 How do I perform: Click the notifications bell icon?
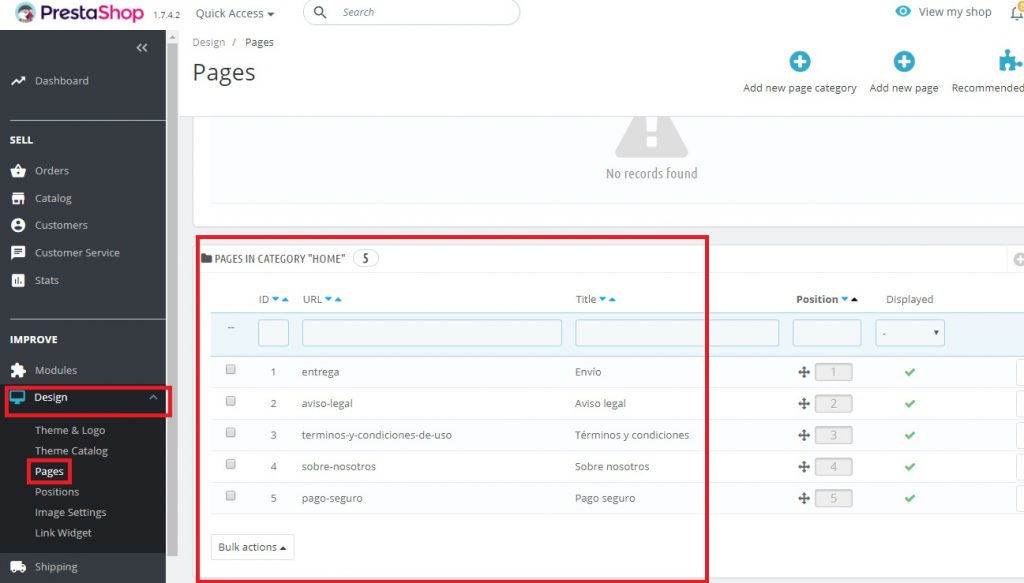[1017, 12]
